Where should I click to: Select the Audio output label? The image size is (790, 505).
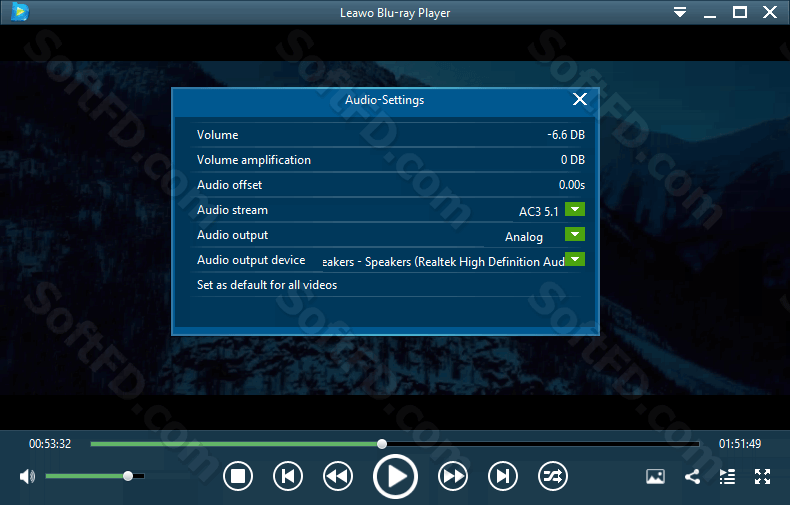tap(232, 235)
